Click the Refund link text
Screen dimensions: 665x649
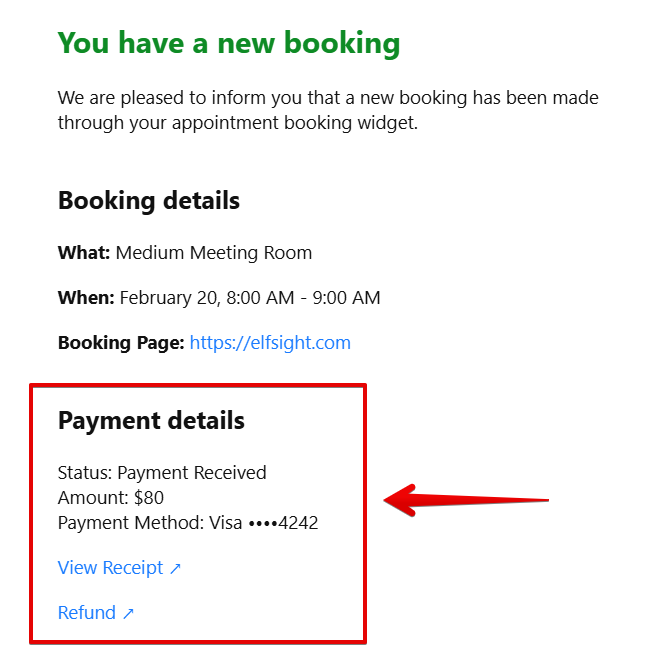[87, 613]
